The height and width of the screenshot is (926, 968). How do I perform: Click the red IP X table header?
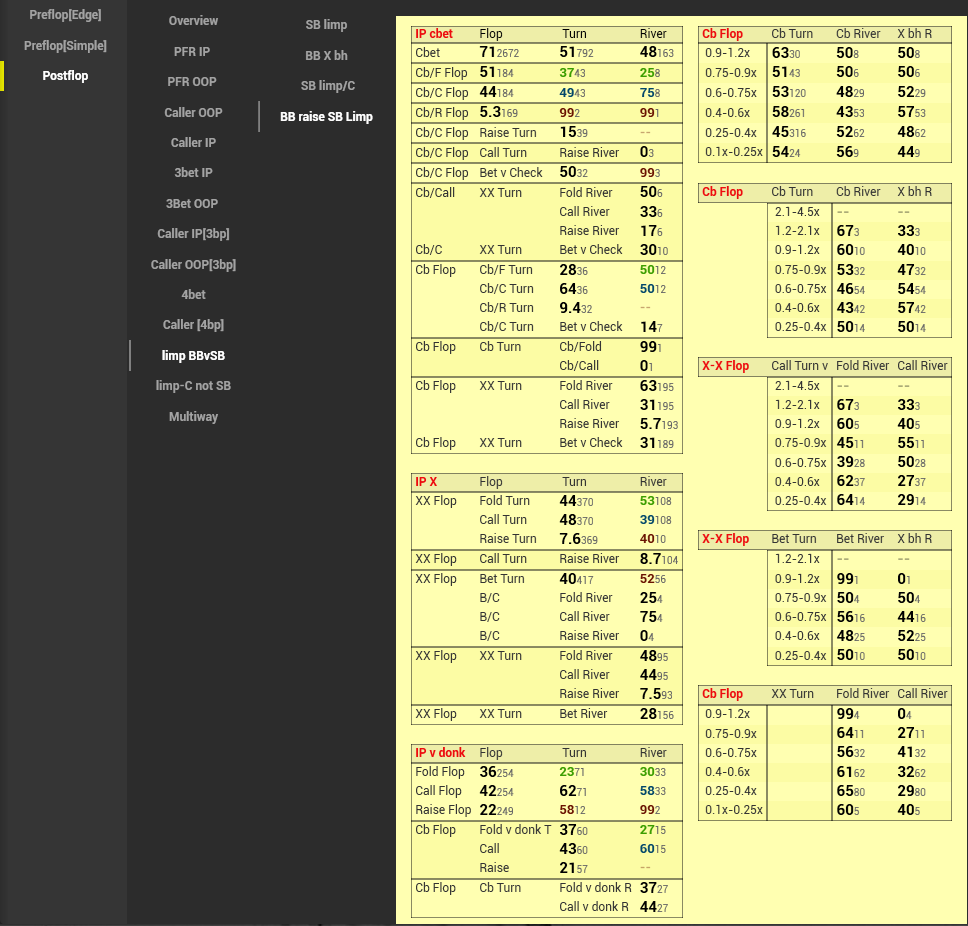(426, 482)
